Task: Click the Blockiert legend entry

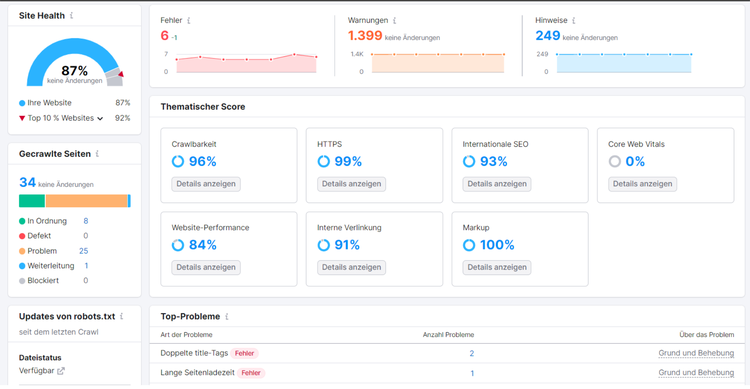Action: pyautogui.click(x=39, y=280)
